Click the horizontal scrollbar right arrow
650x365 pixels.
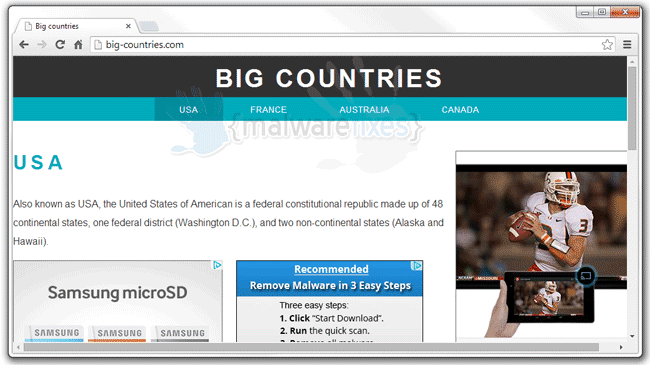click(621, 347)
